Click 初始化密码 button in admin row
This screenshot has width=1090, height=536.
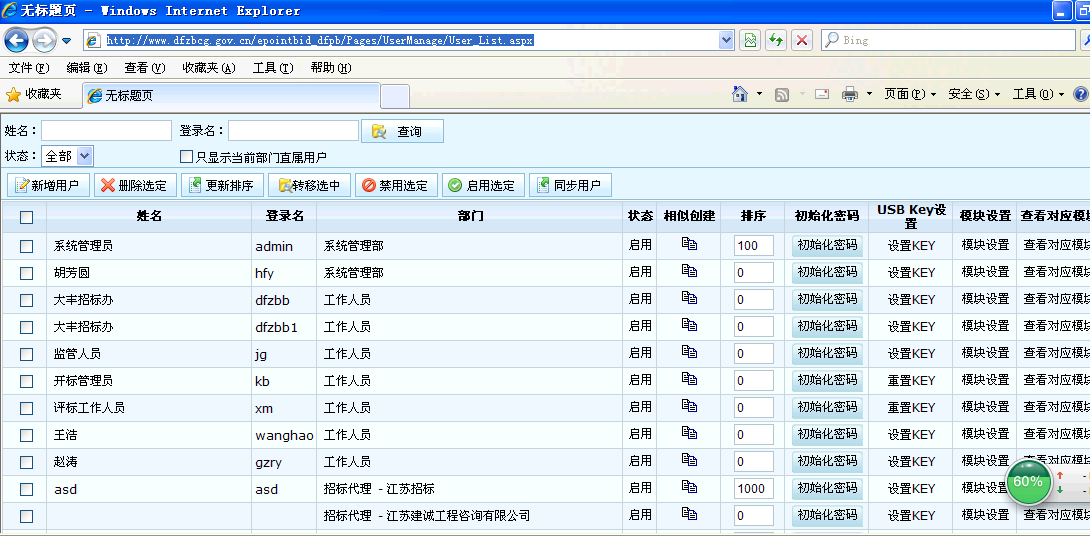827,245
